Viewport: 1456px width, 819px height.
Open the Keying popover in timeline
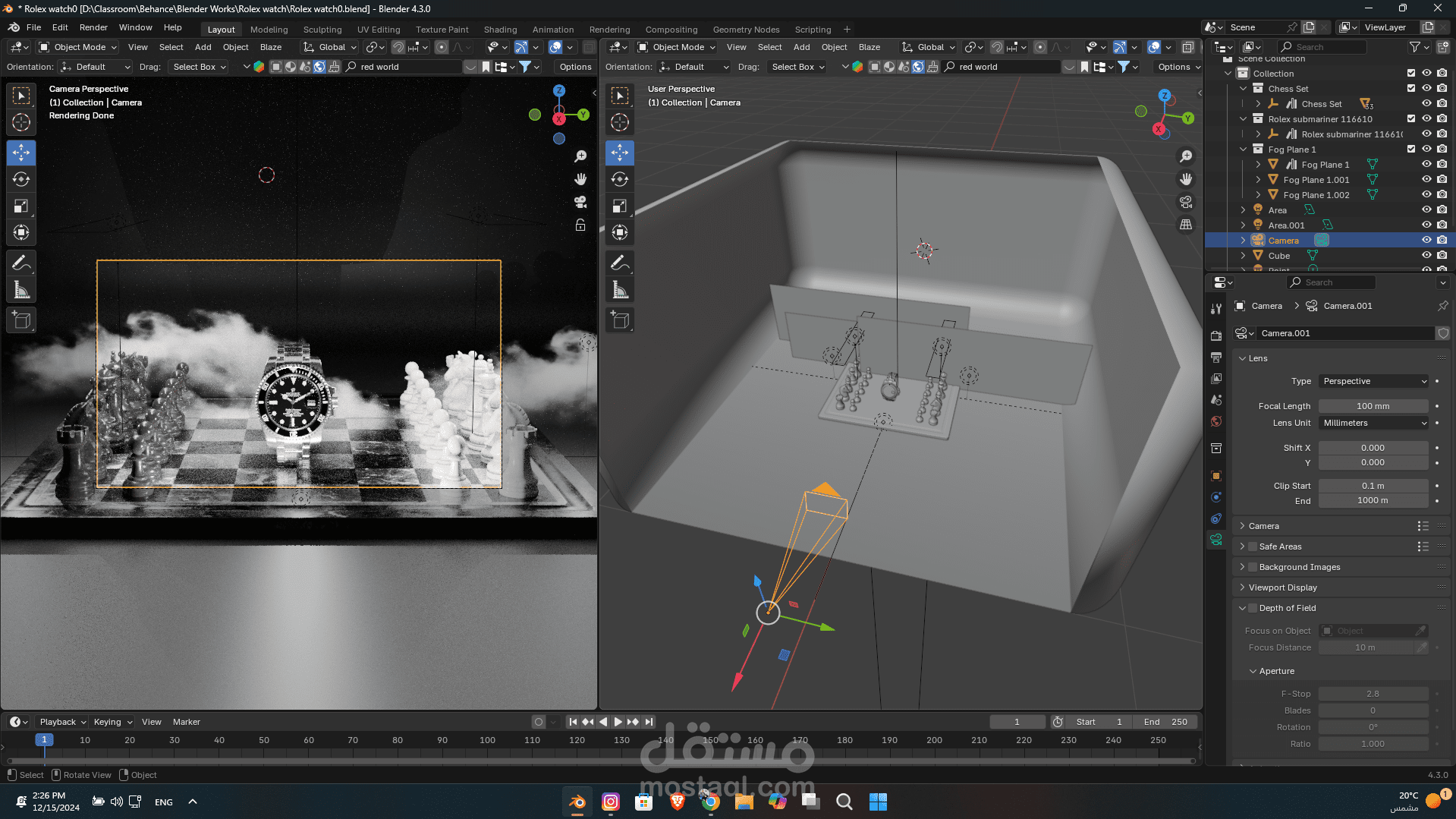click(112, 722)
